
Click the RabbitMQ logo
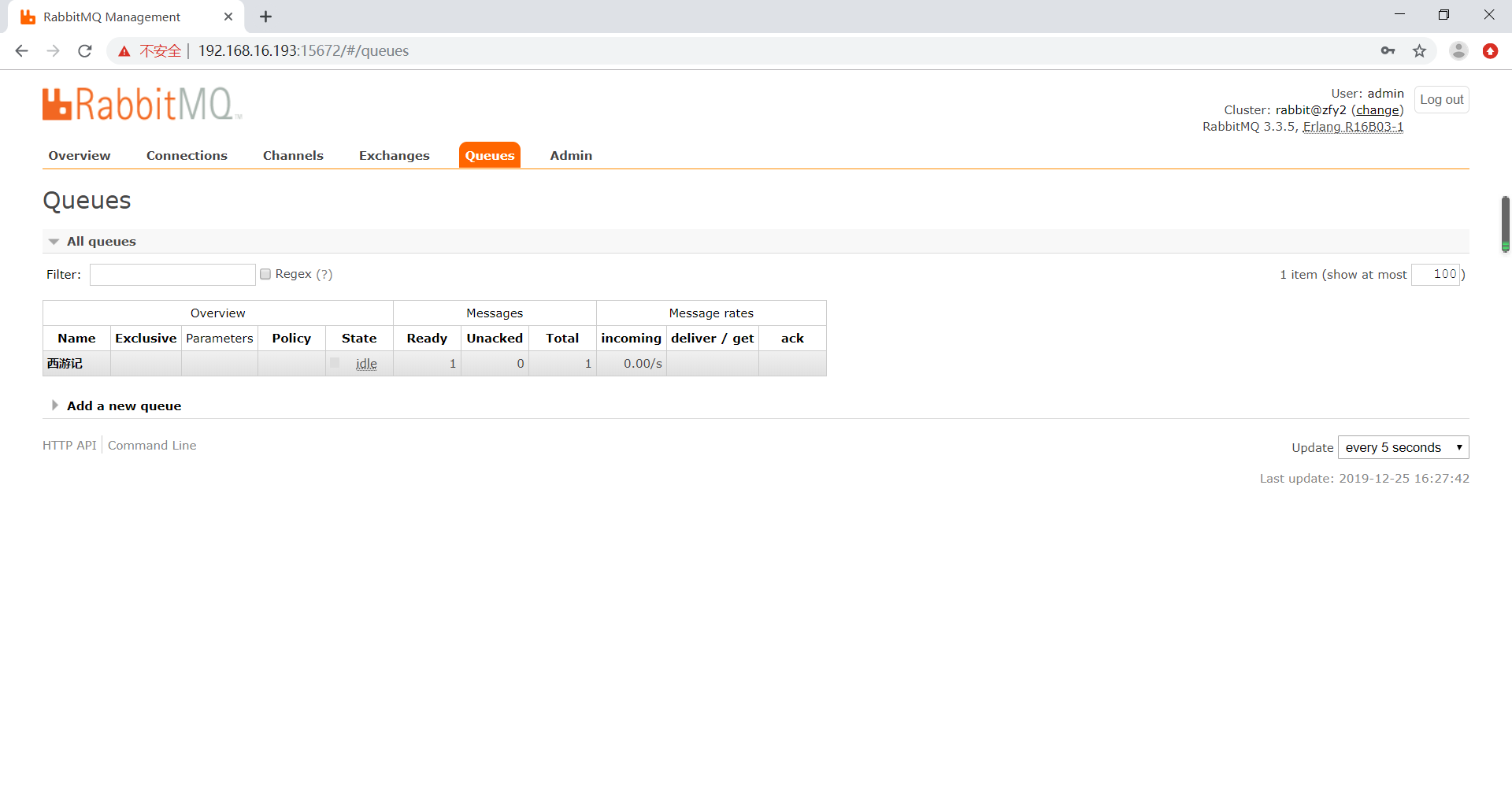[142, 105]
